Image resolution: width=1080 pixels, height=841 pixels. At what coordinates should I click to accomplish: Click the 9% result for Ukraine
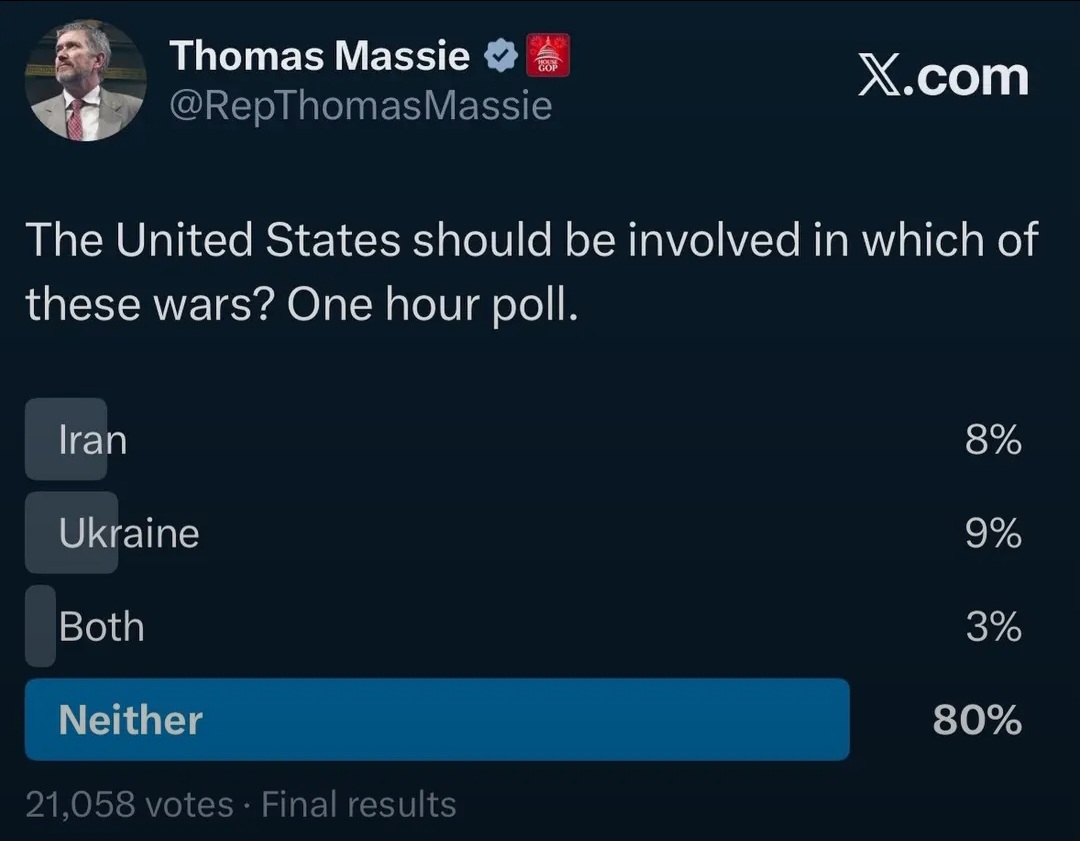coord(993,533)
